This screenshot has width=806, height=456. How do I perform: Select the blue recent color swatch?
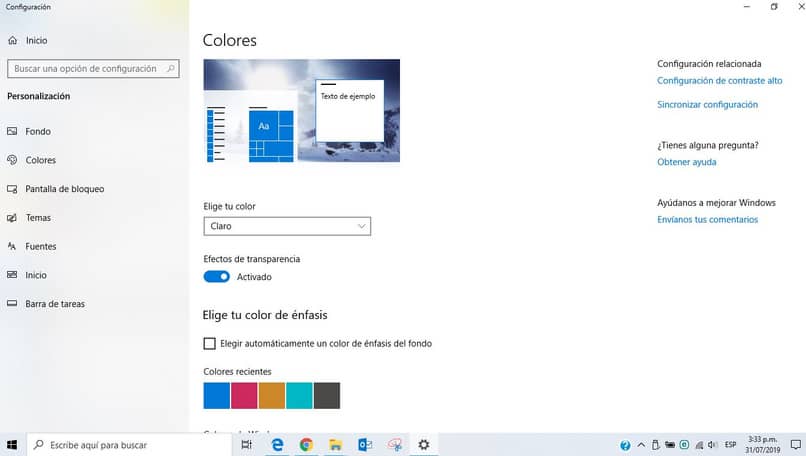click(216, 396)
